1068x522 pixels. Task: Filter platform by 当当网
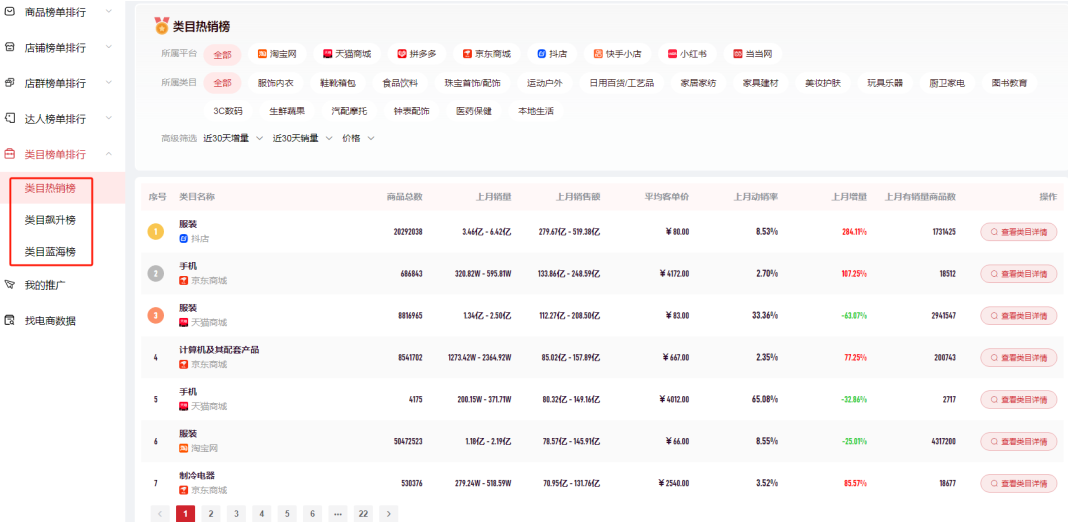click(753, 54)
